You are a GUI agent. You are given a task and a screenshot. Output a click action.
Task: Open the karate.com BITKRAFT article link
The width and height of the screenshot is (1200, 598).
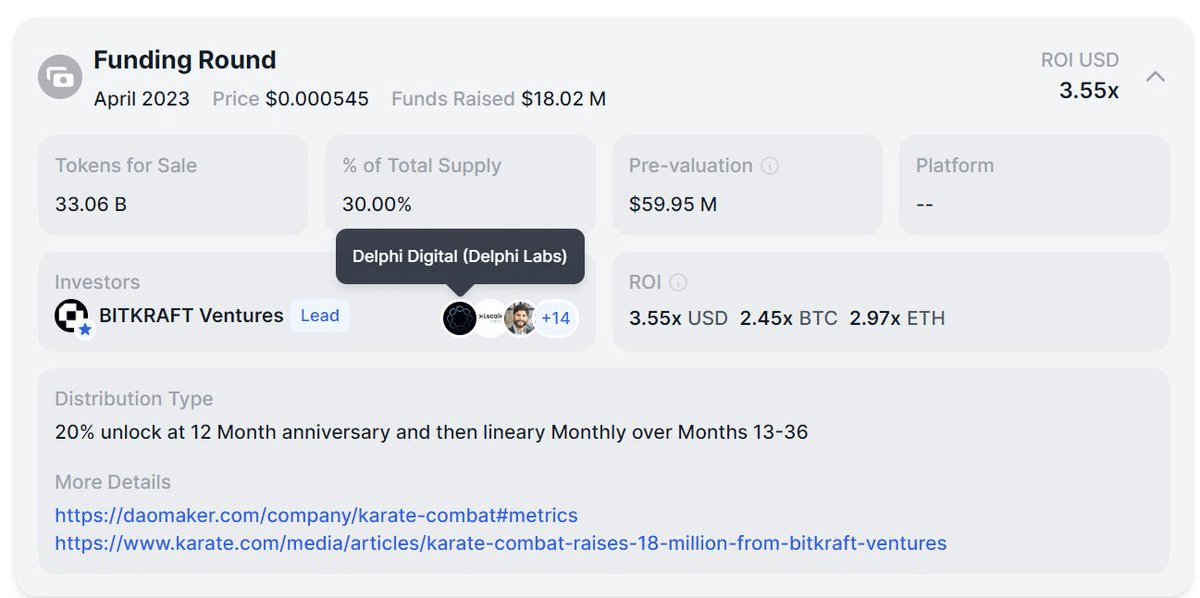pos(500,544)
